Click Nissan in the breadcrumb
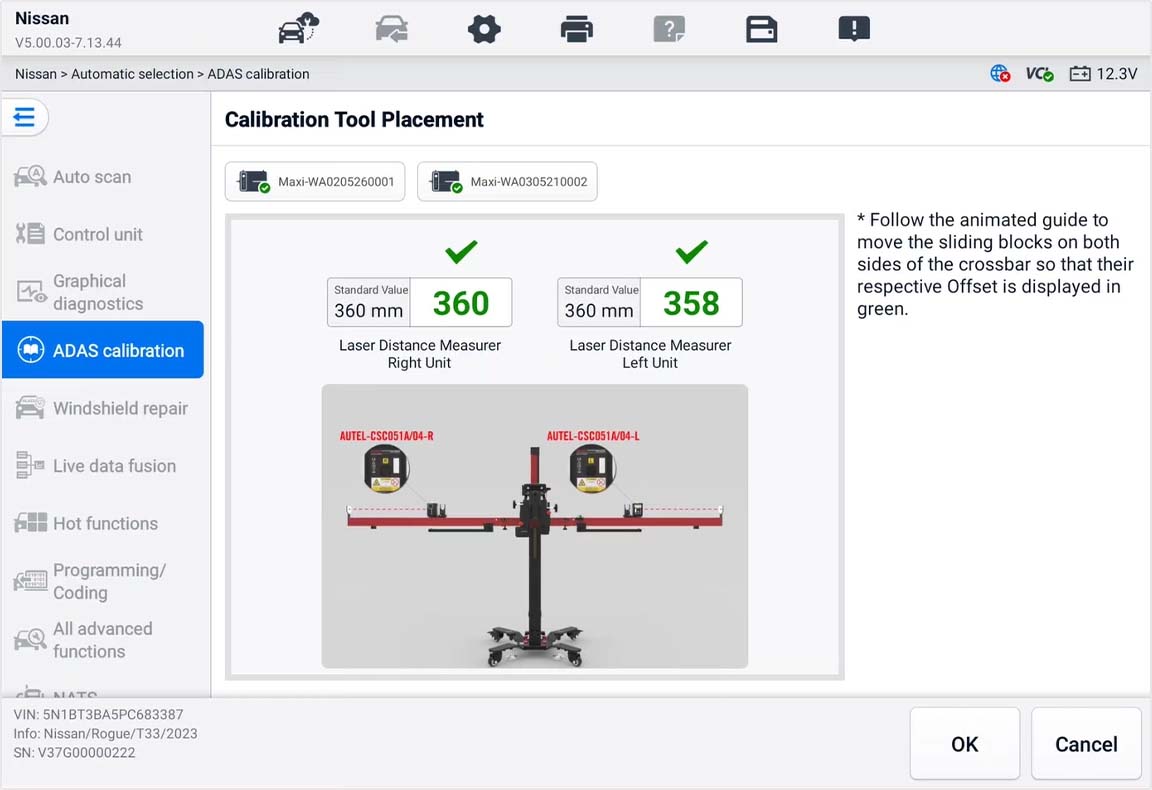1152x790 pixels. (x=35, y=73)
